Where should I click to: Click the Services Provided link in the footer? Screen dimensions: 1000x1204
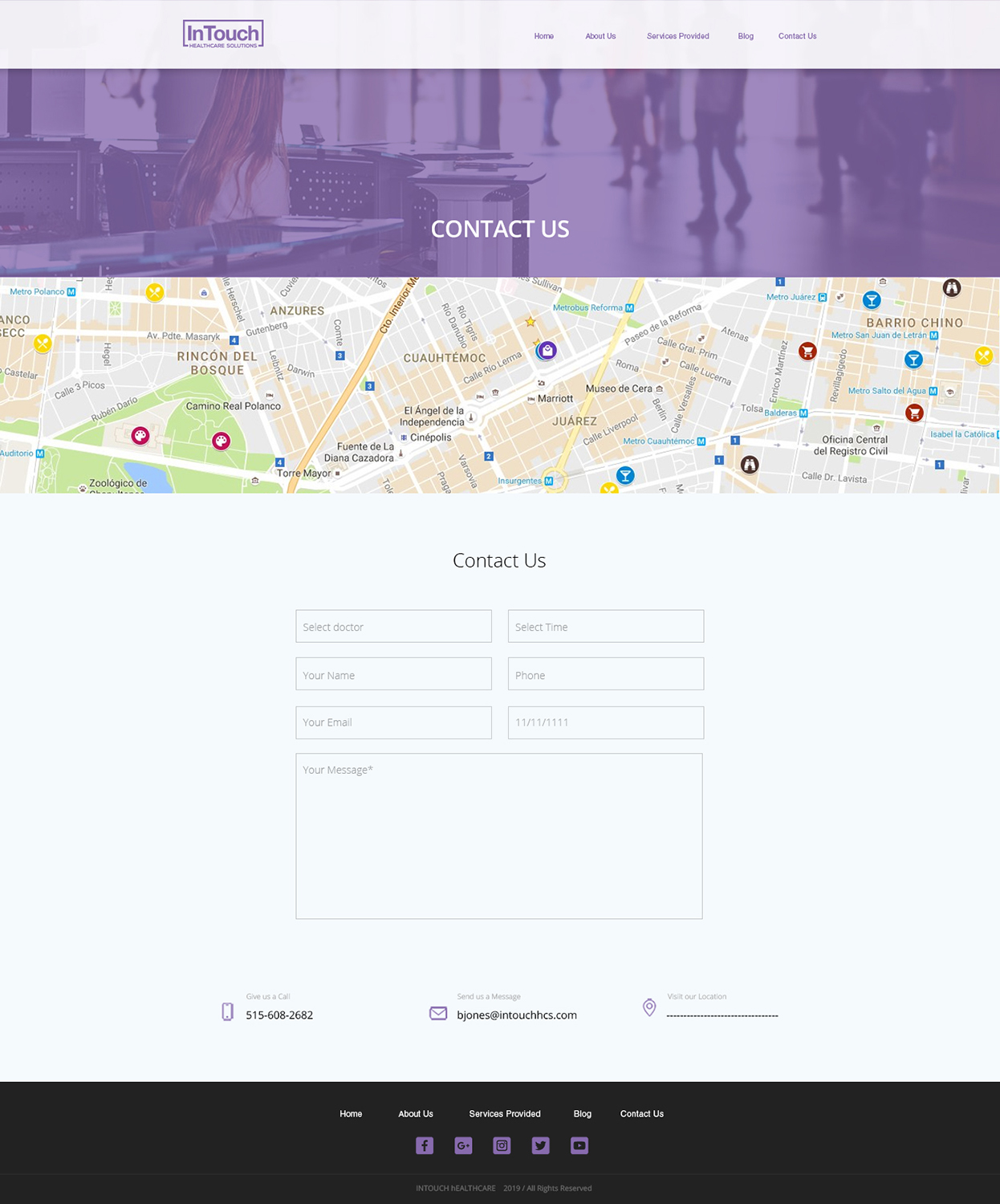tap(505, 1114)
